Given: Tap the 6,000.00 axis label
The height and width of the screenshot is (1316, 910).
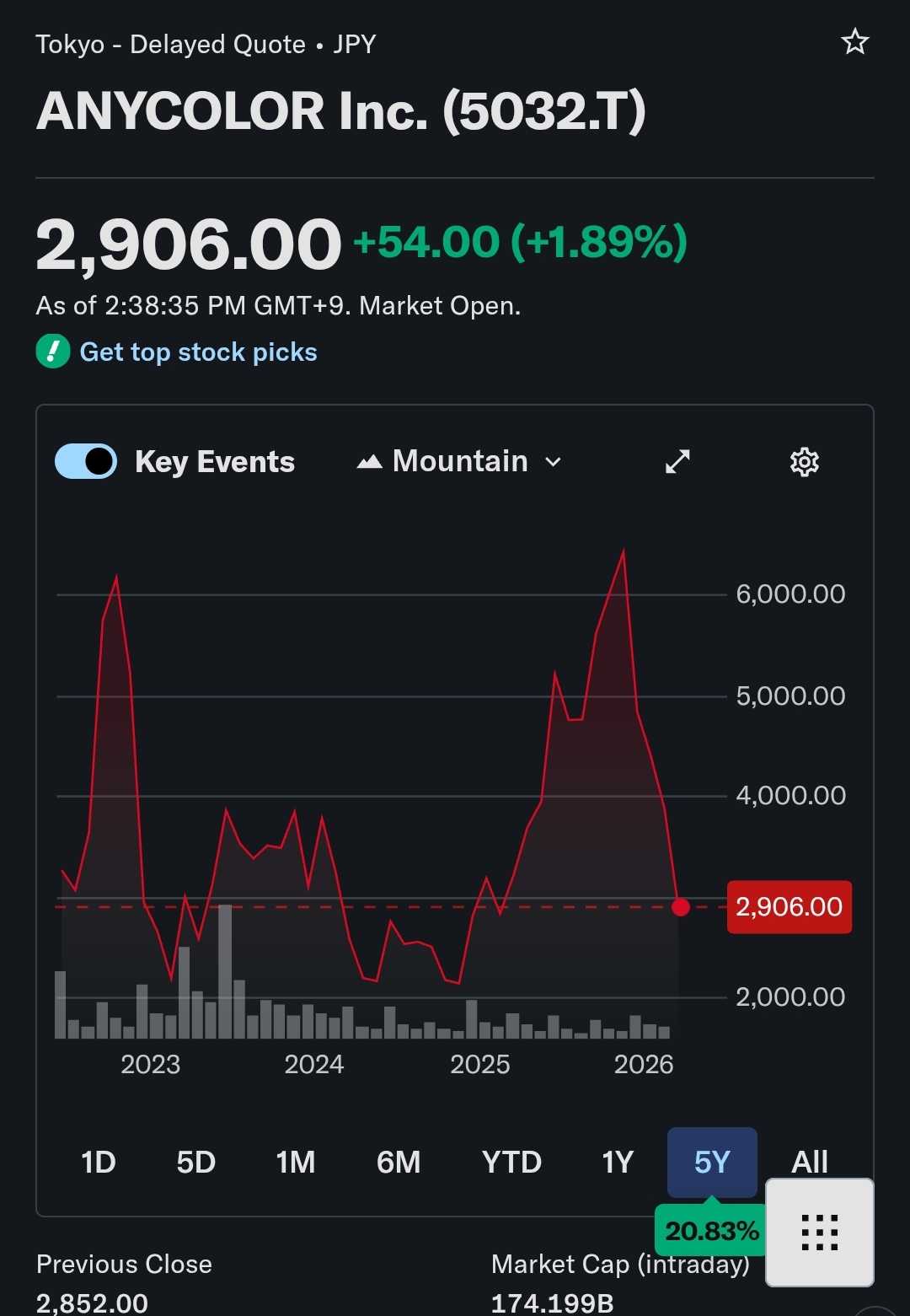Looking at the screenshot, I should coord(790,594).
